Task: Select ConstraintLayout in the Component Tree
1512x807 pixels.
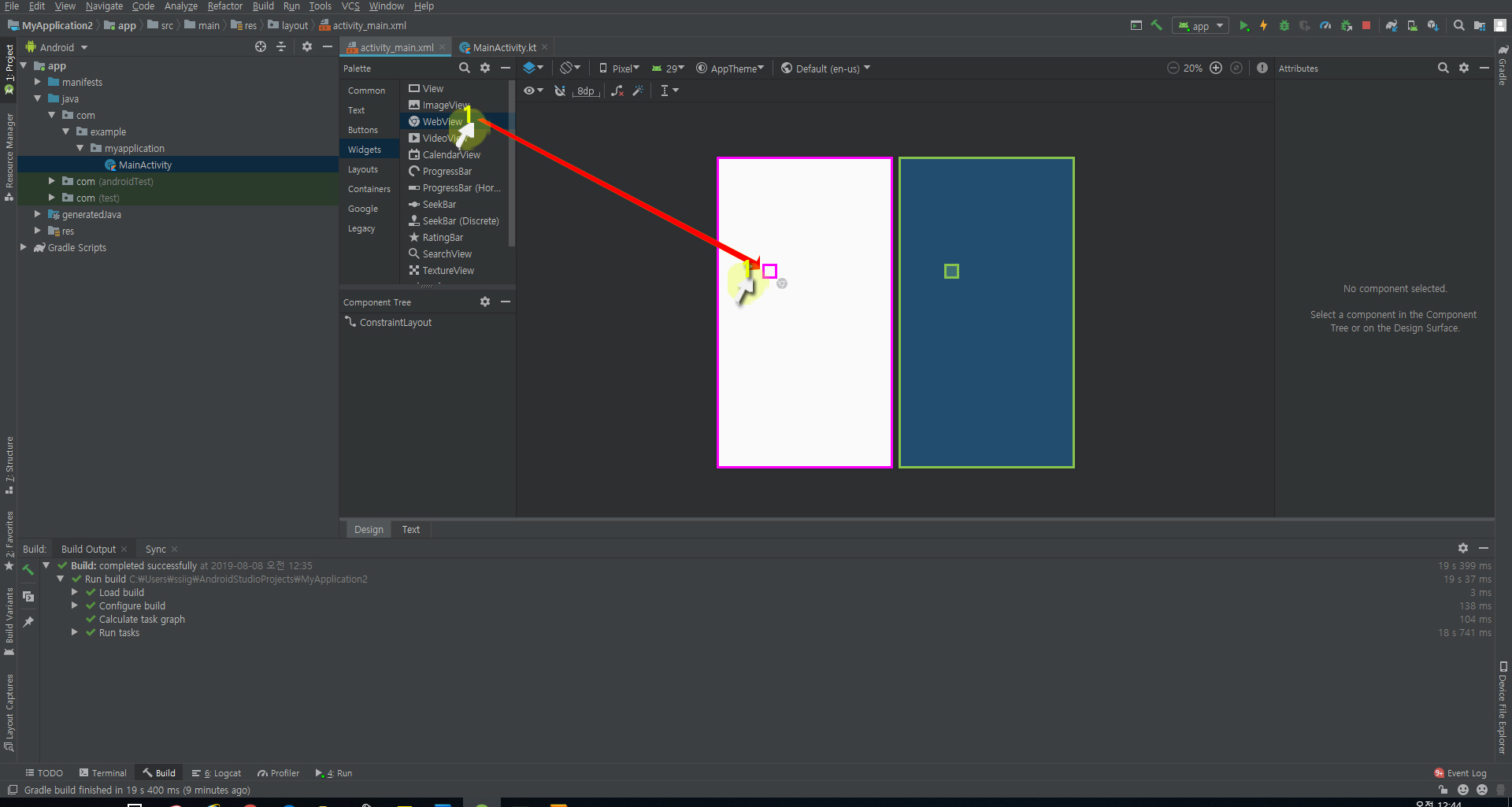Action: point(395,323)
